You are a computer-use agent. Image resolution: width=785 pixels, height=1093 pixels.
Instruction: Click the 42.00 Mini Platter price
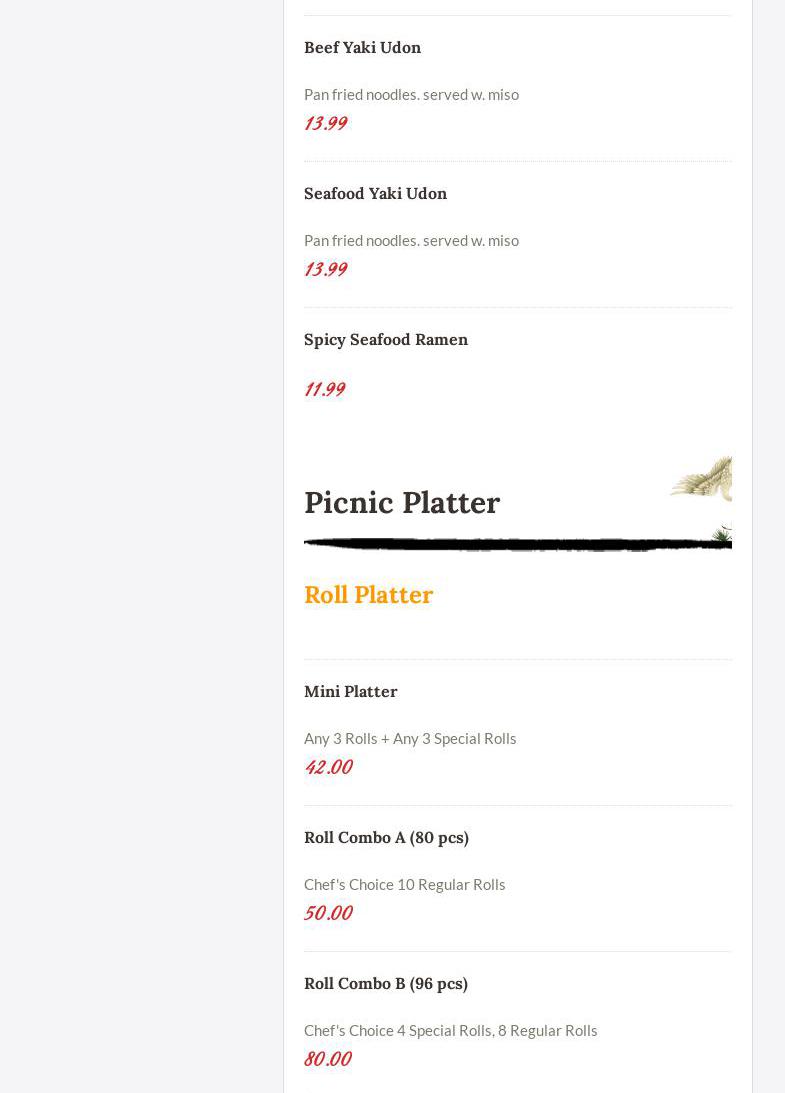328,766
